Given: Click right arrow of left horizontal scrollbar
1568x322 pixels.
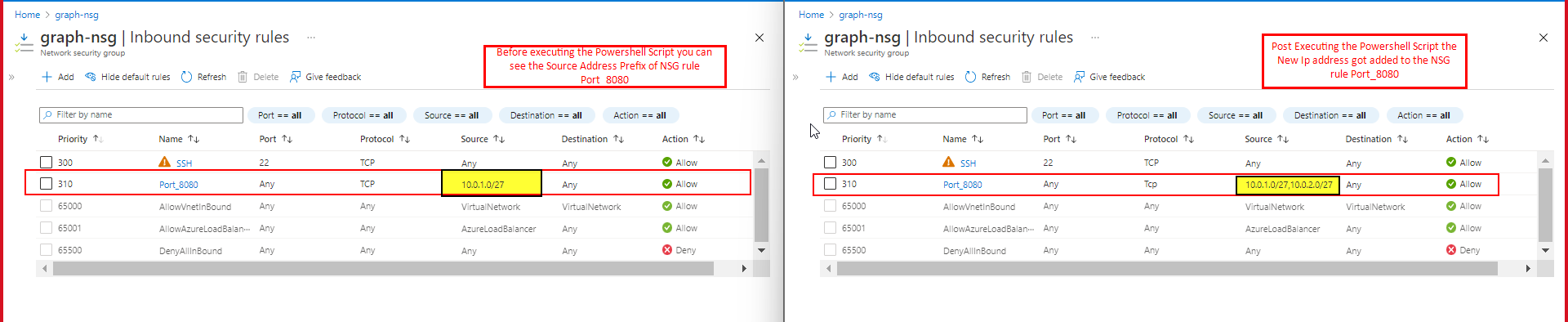Looking at the screenshot, I should (x=744, y=268).
